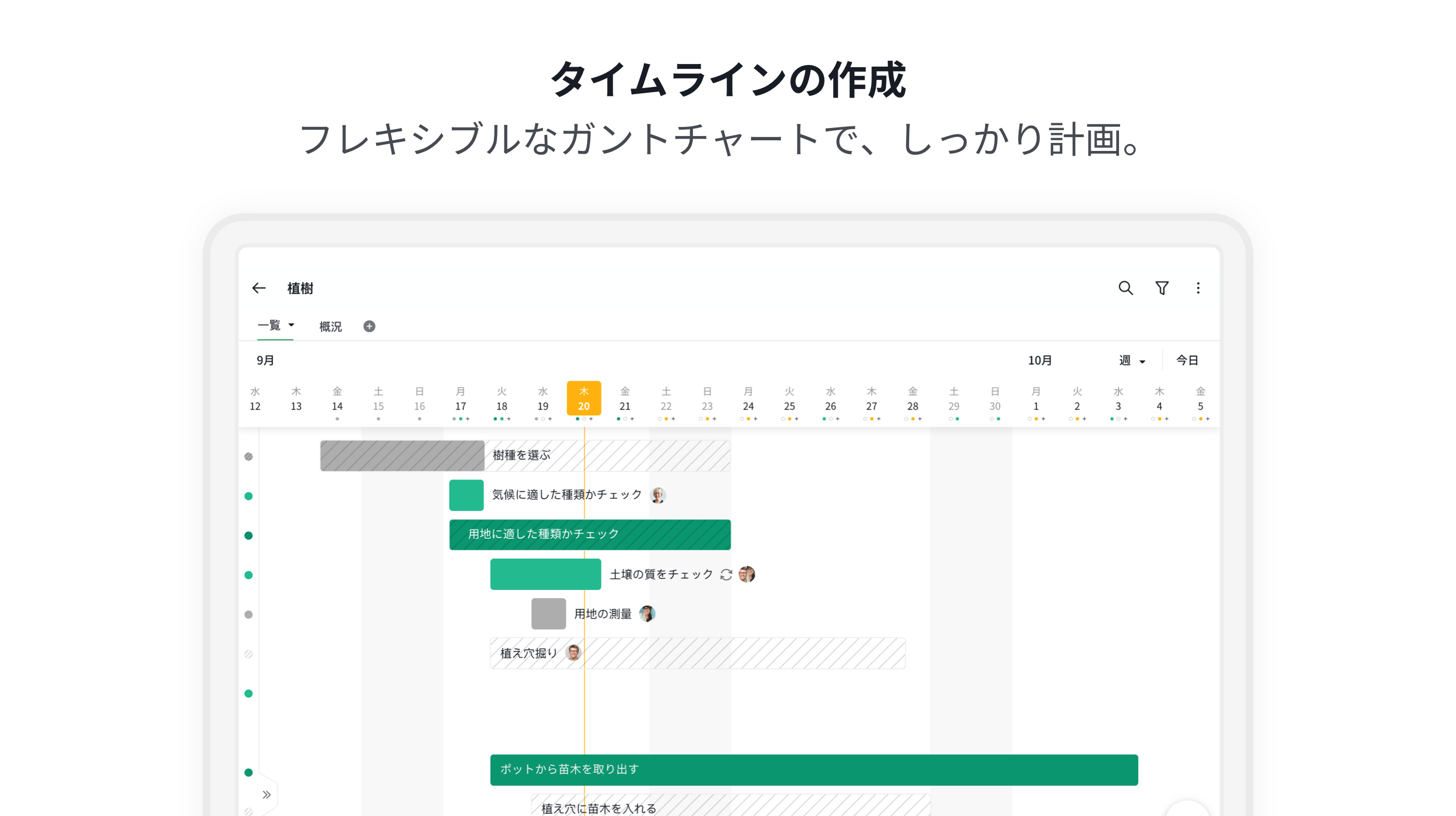Toggle status dot for ポットから苗木を取り出す row
This screenshot has height=816, width=1456.
coord(248,772)
